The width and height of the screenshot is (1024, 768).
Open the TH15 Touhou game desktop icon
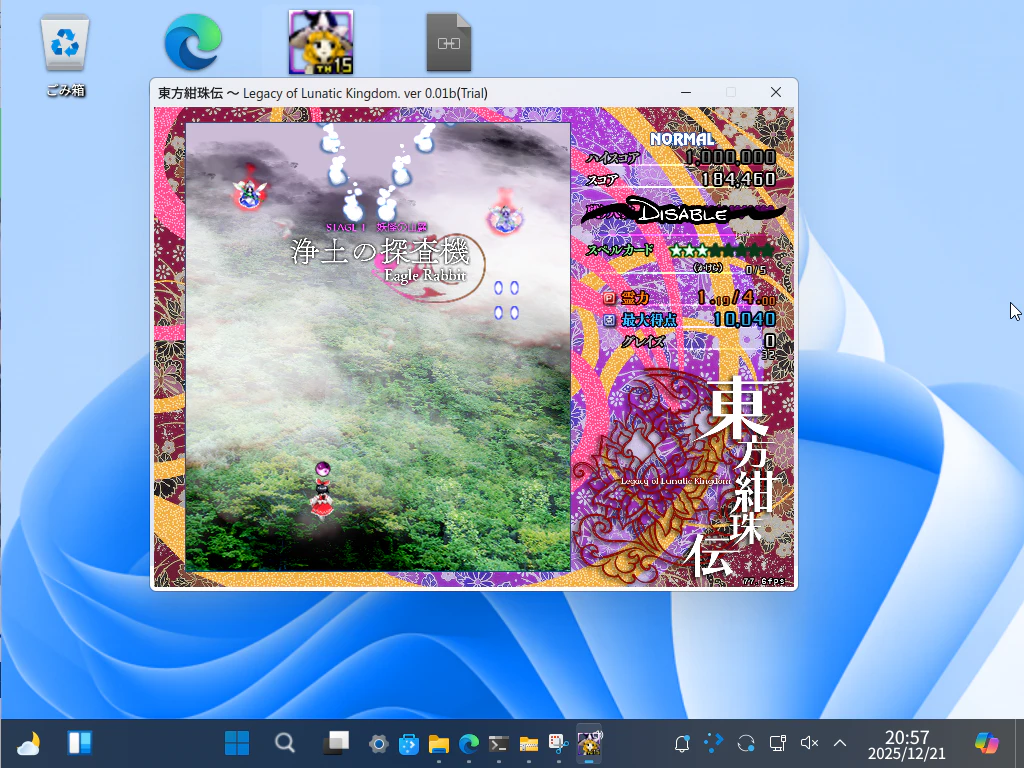pos(321,42)
